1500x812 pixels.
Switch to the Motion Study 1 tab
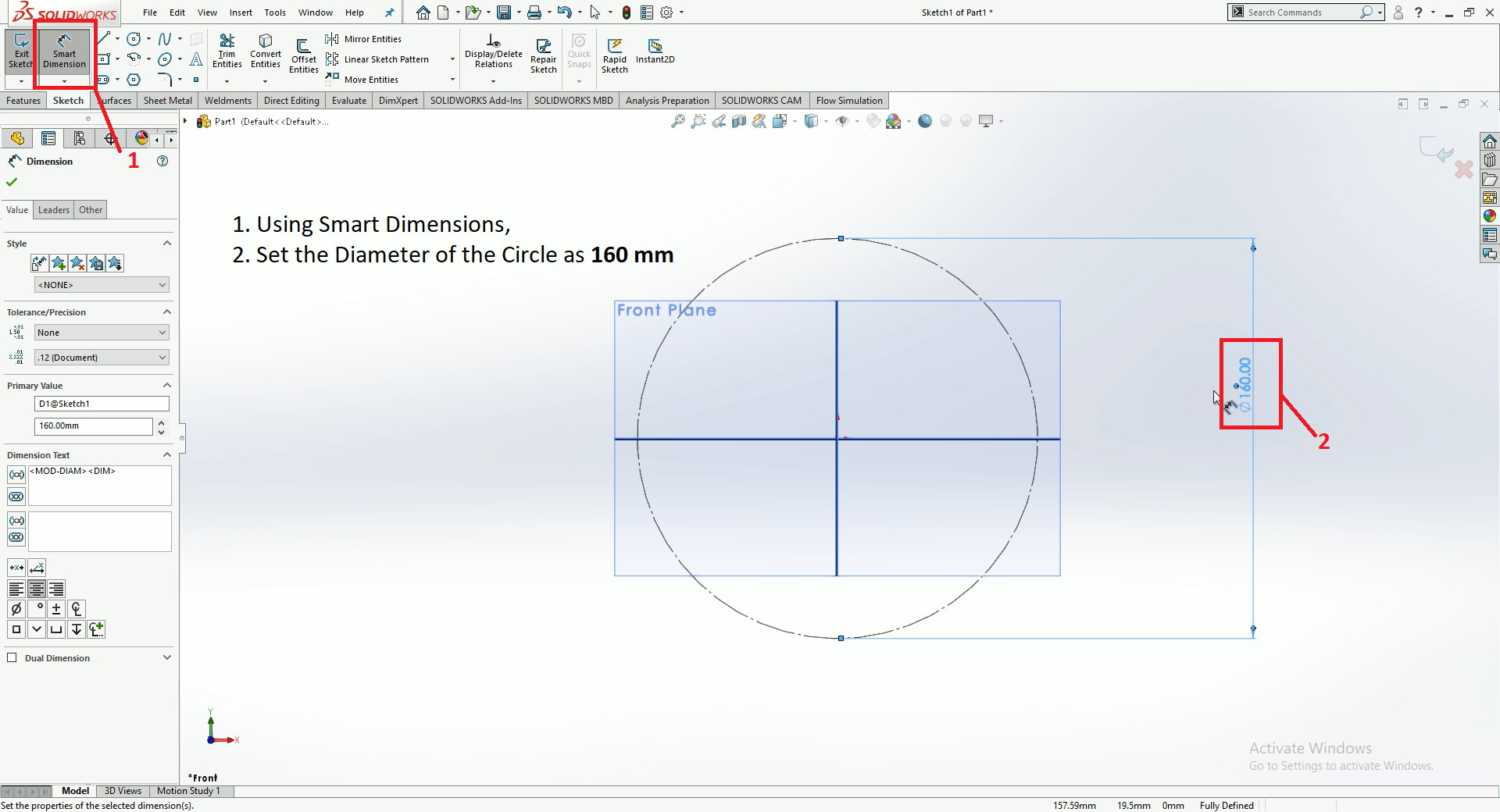point(188,791)
